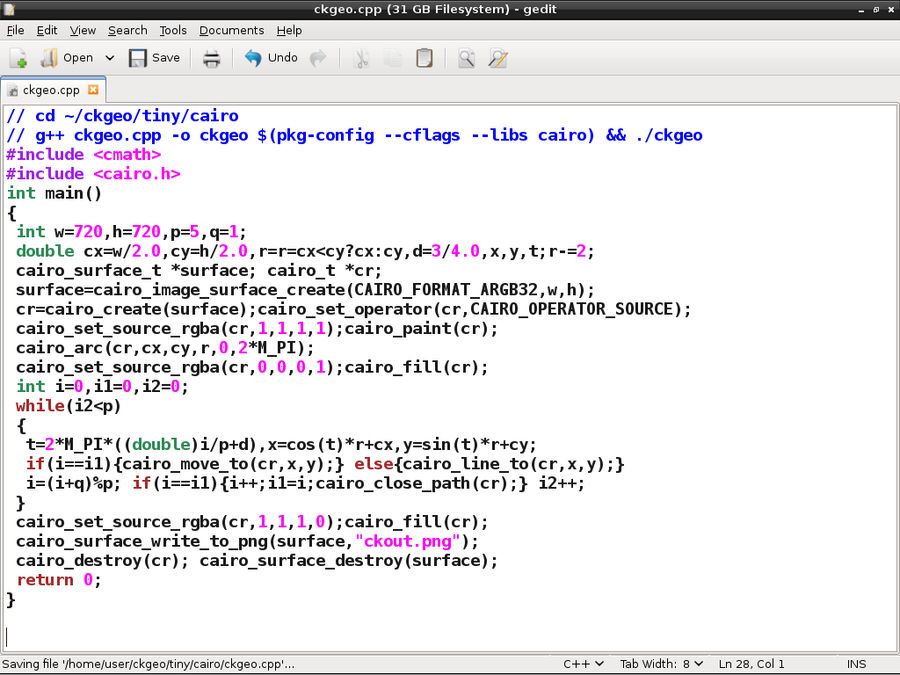This screenshot has width=900, height=675.
Task: Toggle INS insert mode in status bar
Action: (x=856, y=664)
